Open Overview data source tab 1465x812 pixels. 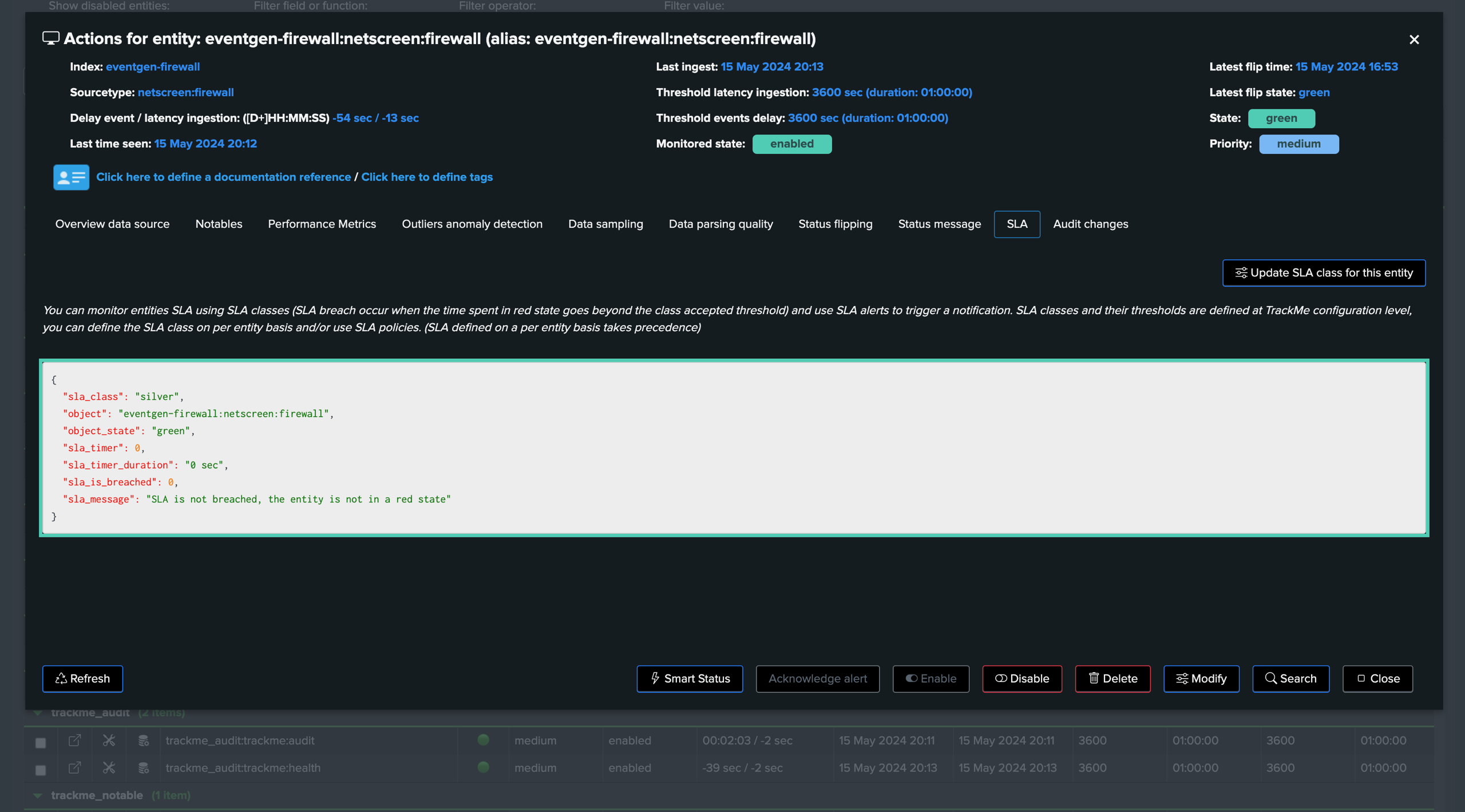(x=112, y=224)
